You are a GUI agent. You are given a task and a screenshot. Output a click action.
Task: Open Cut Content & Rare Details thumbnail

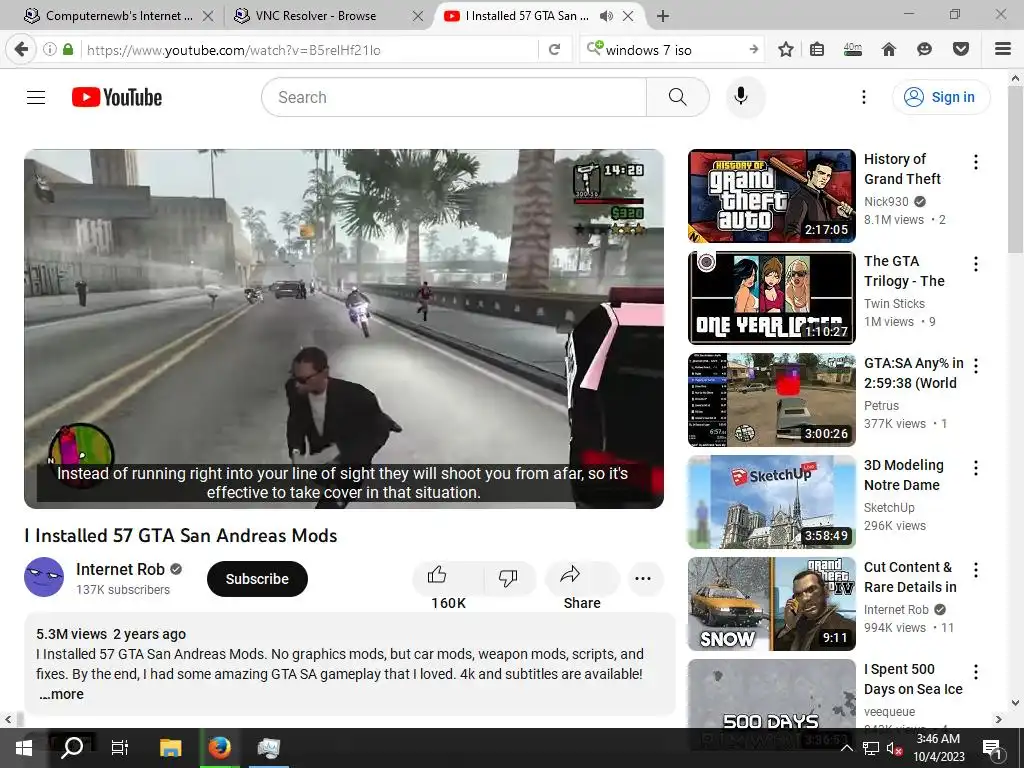click(771, 603)
